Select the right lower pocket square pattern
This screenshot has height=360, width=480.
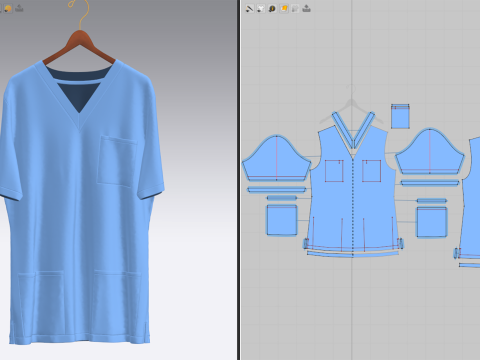tap(432, 222)
